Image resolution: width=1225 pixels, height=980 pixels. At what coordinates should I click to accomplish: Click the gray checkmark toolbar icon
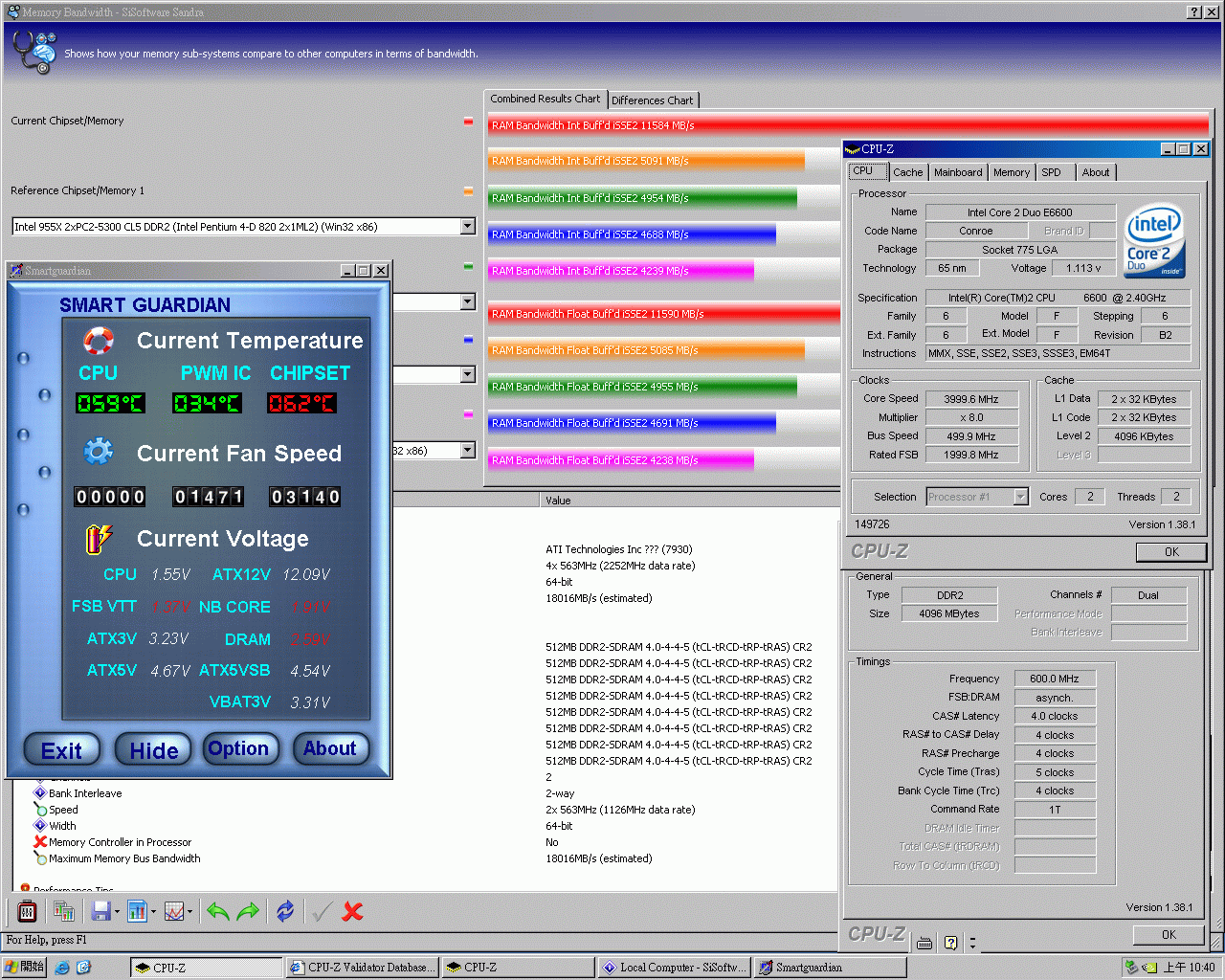[322, 911]
